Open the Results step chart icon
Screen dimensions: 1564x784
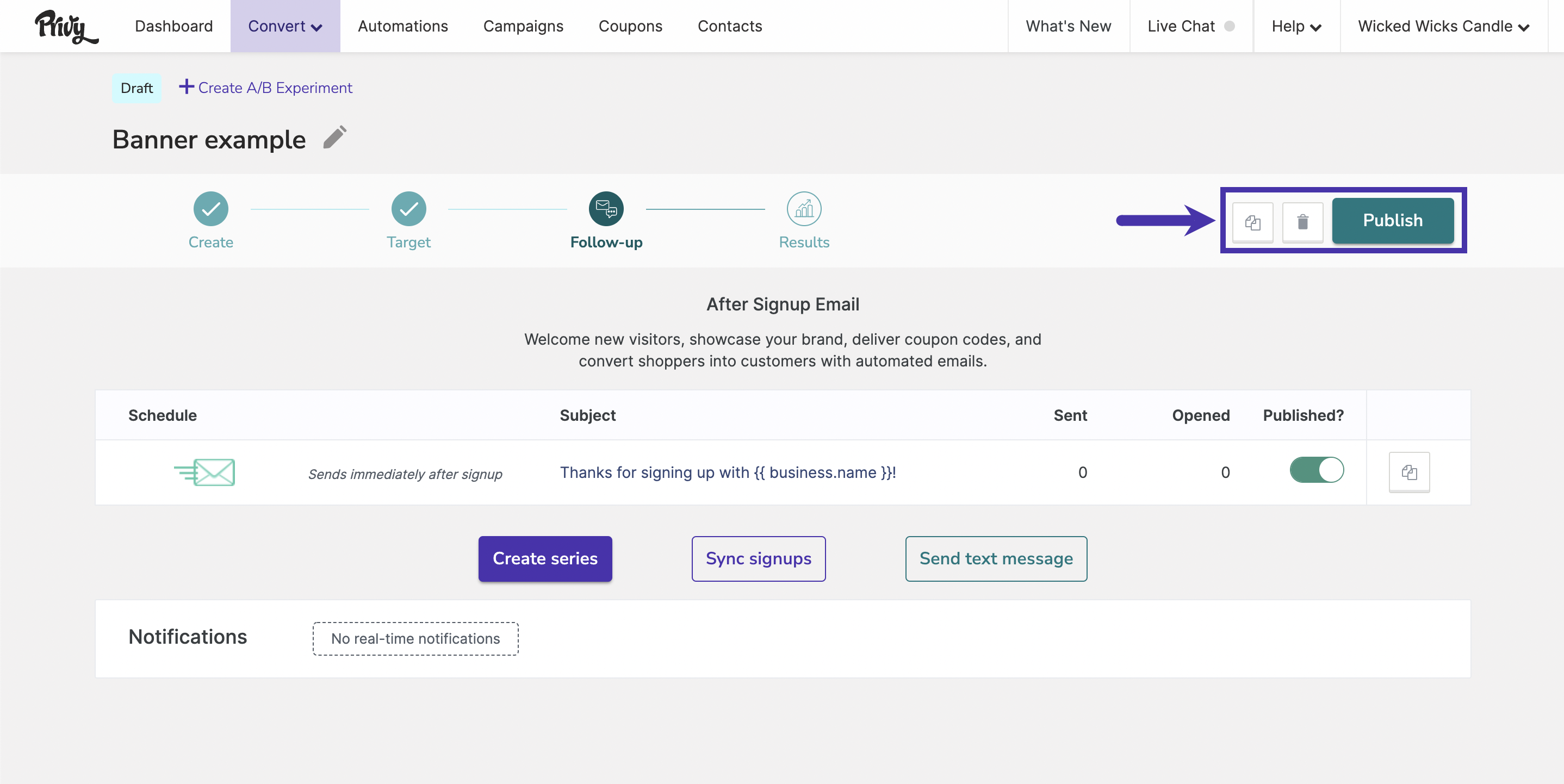[x=804, y=209]
